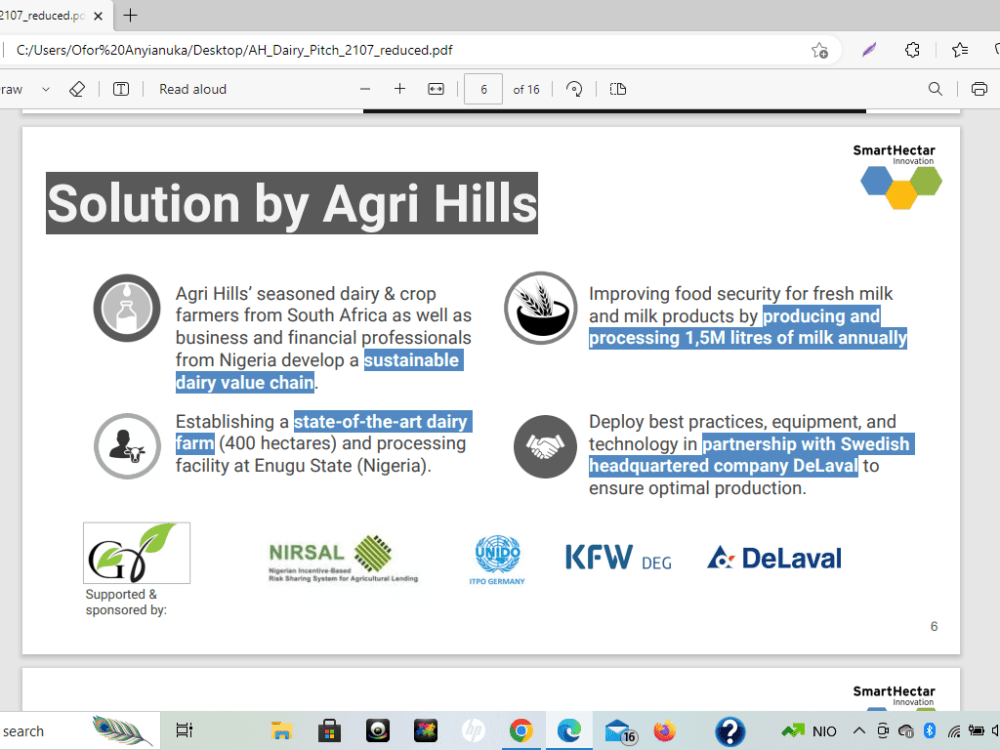Open the HP app on the taskbar
This screenshot has height=750, width=1000.
(x=473, y=731)
